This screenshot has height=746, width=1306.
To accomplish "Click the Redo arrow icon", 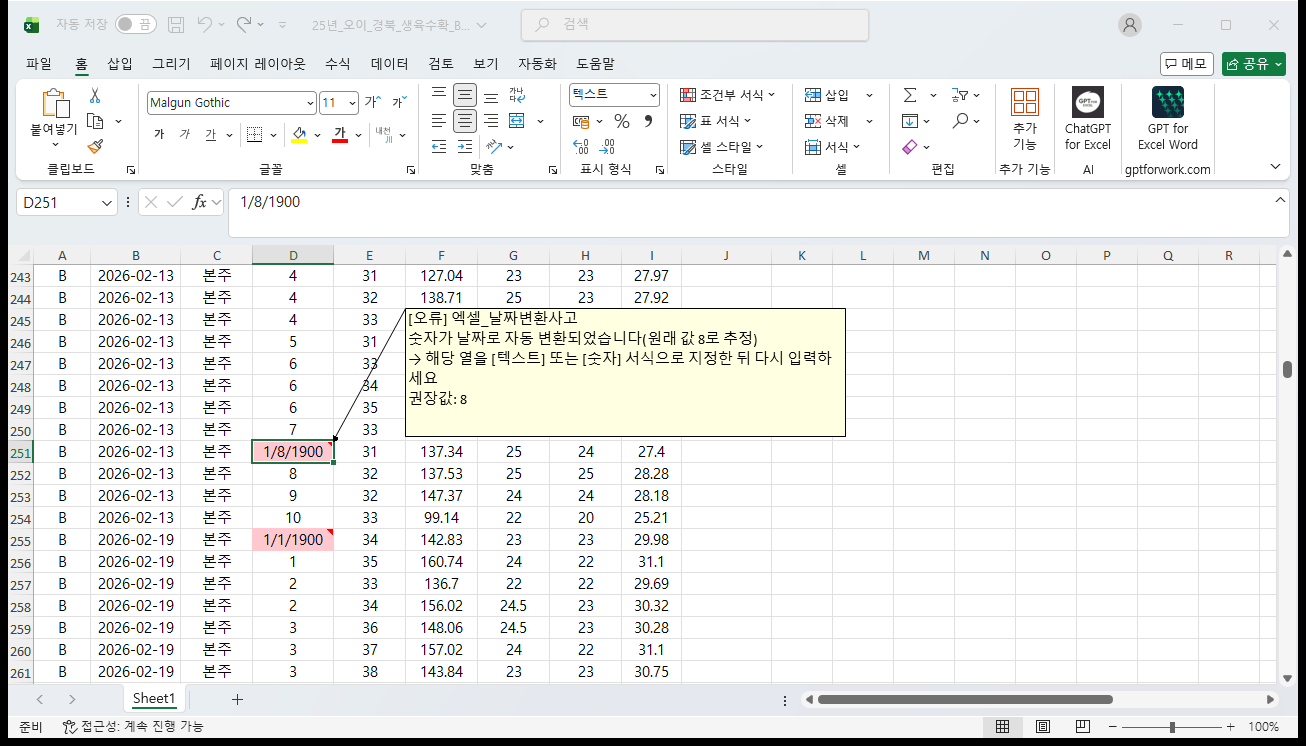I will point(244,24).
